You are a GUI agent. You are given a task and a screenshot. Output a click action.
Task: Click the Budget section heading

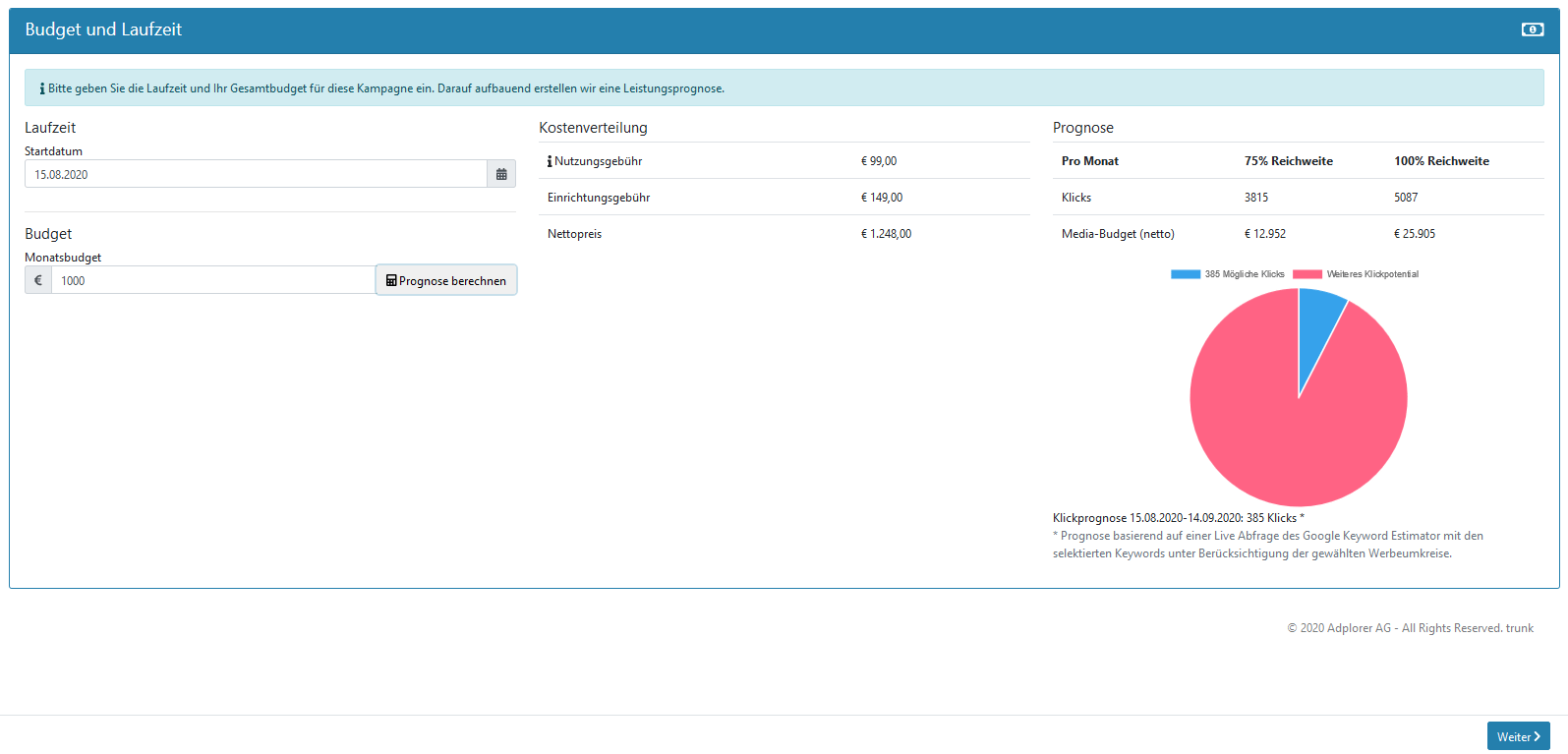pyautogui.click(x=48, y=234)
